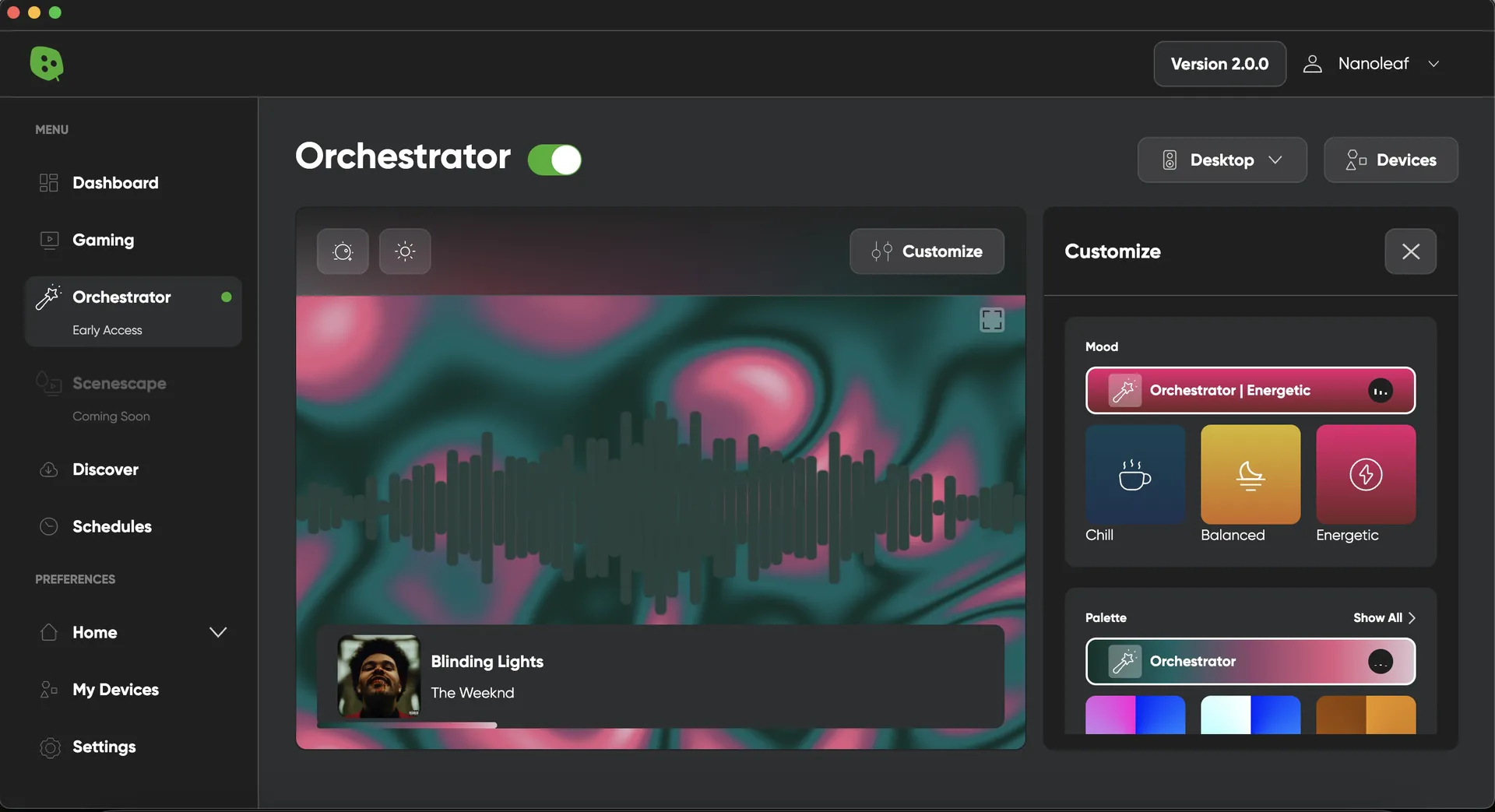This screenshot has width=1495, height=812.
Task: Click the dots icon on Orchestrator | Energetic
Action: tap(1380, 391)
